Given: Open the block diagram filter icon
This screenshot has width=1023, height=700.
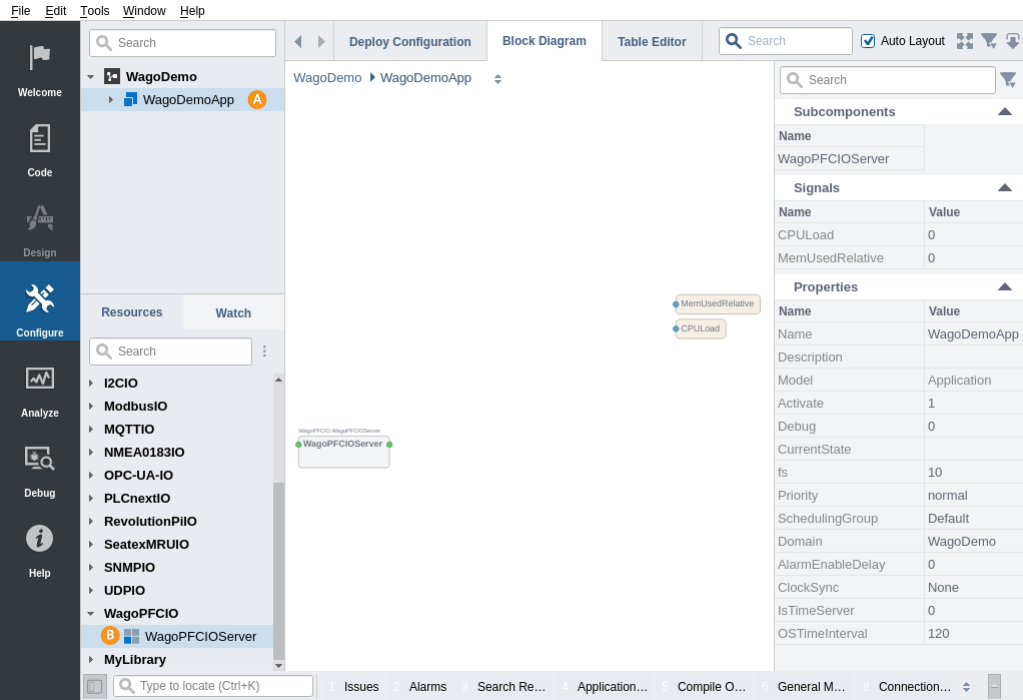Looking at the screenshot, I should 989,41.
